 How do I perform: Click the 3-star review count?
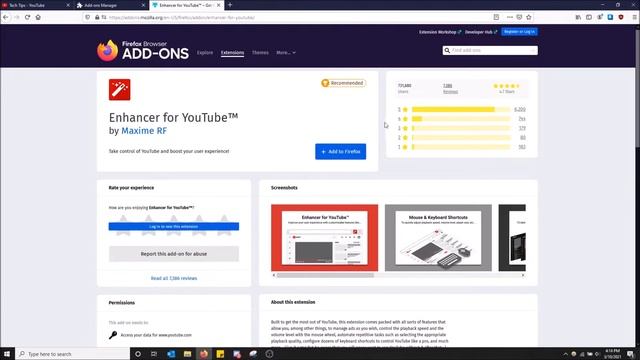[522, 128]
